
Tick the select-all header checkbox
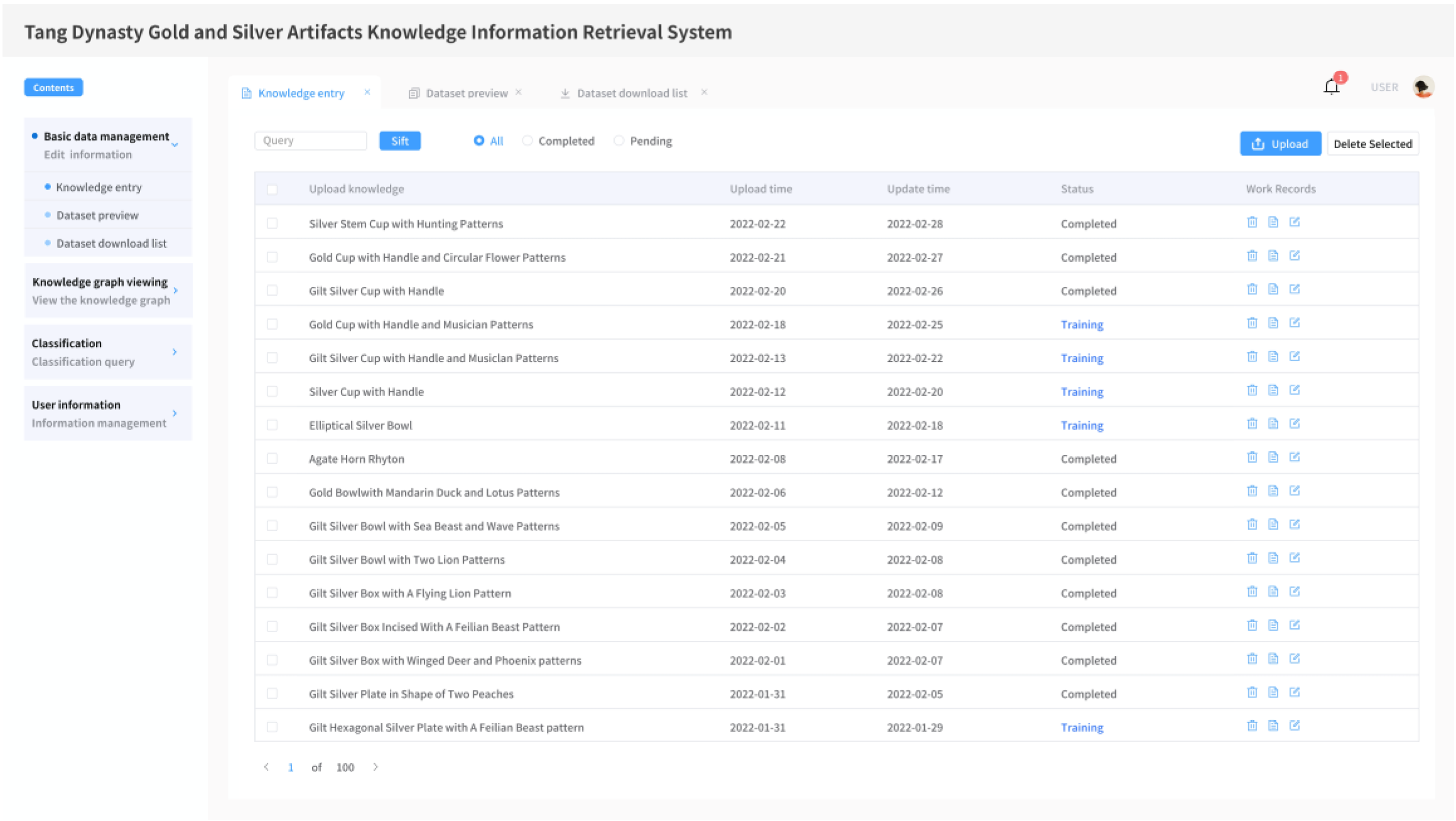click(272, 190)
